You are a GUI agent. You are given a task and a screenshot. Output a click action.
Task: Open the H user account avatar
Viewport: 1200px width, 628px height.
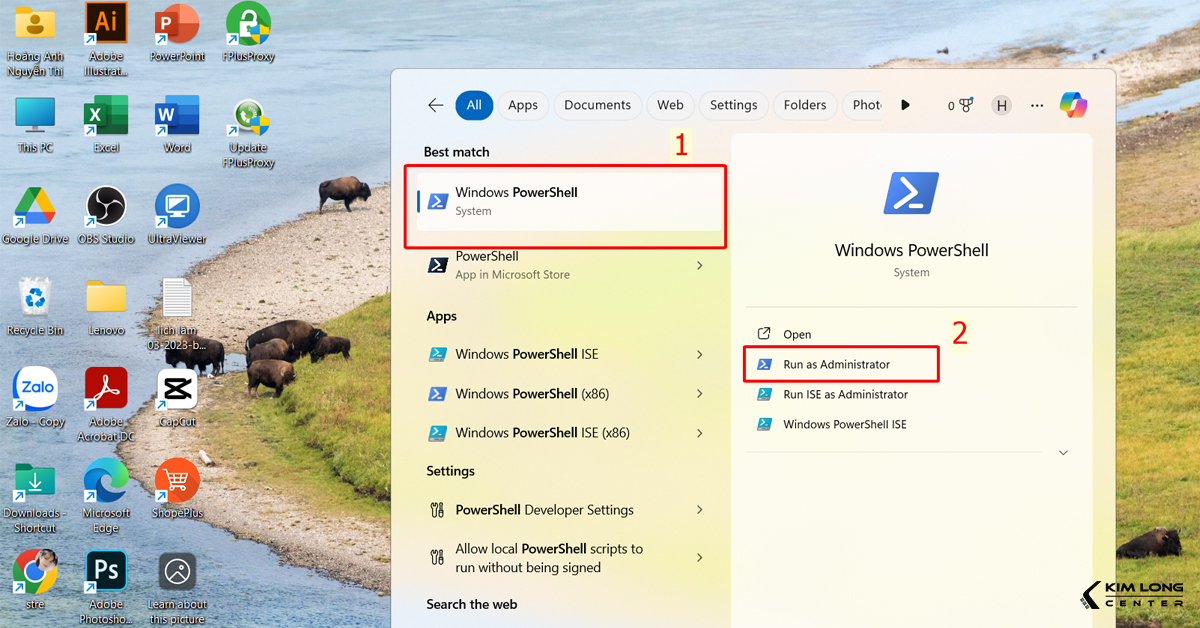[1001, 105]
